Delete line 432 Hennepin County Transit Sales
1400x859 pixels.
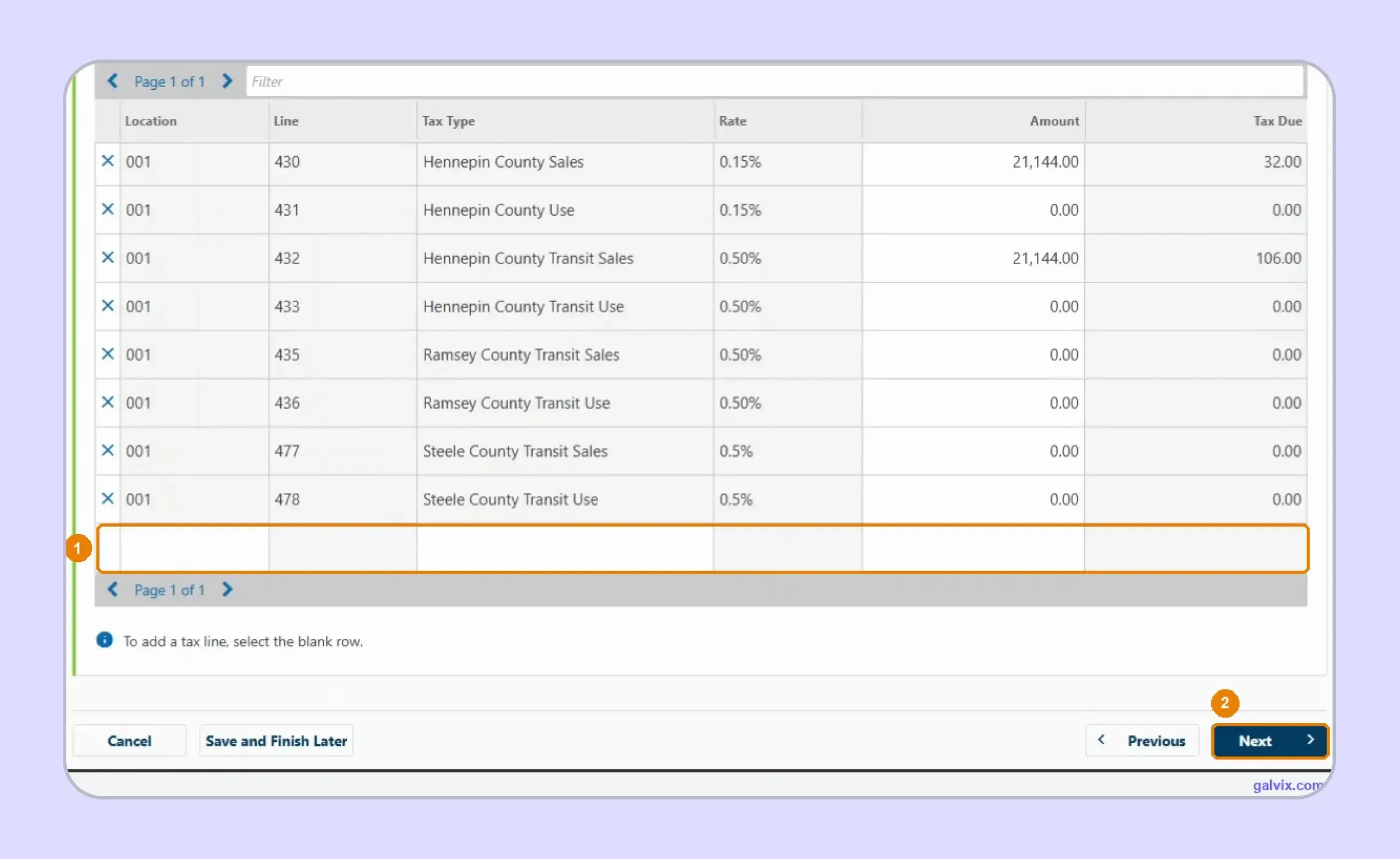point(108,257)
